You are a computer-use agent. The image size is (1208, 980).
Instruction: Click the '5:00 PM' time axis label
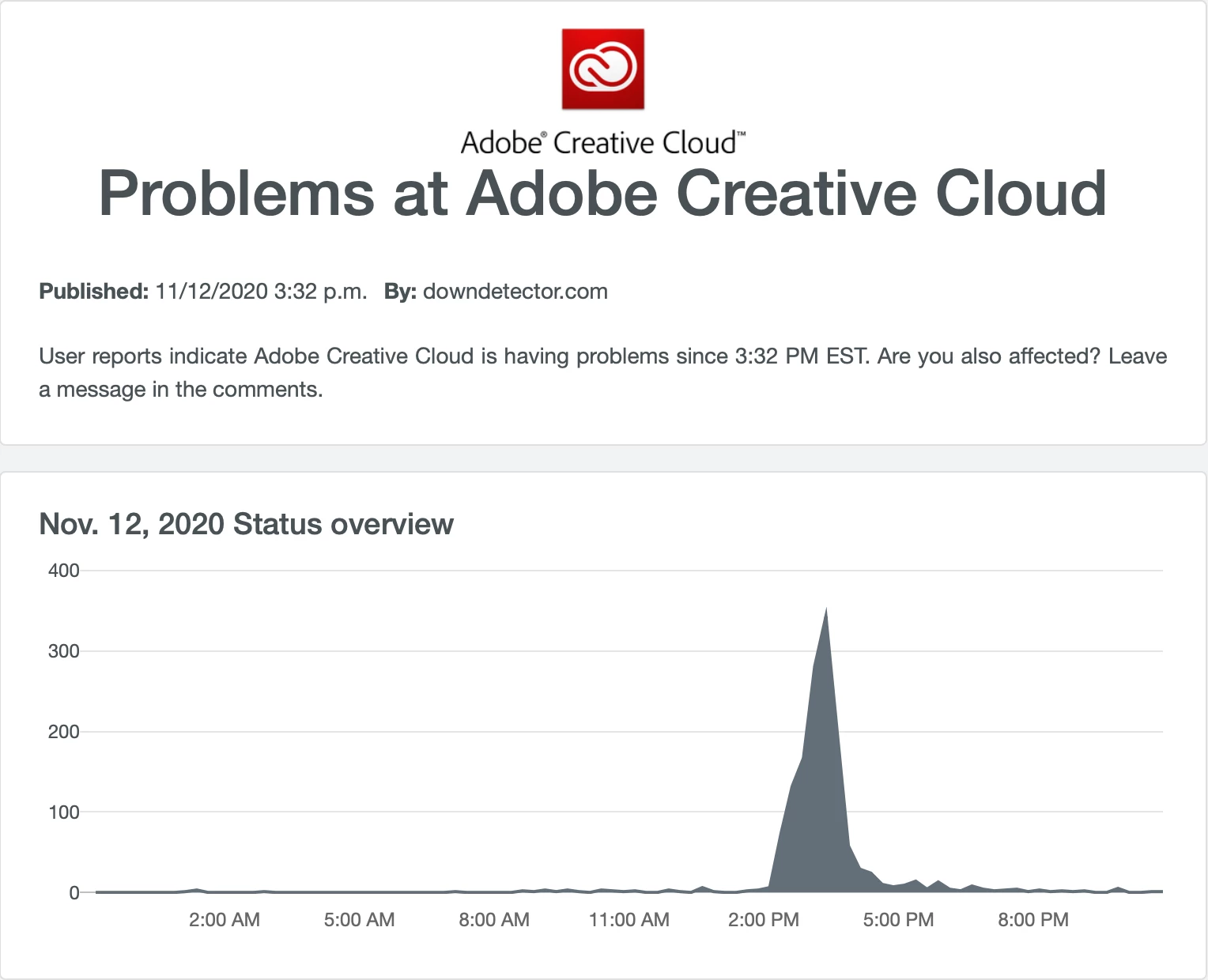pos(899,920)
